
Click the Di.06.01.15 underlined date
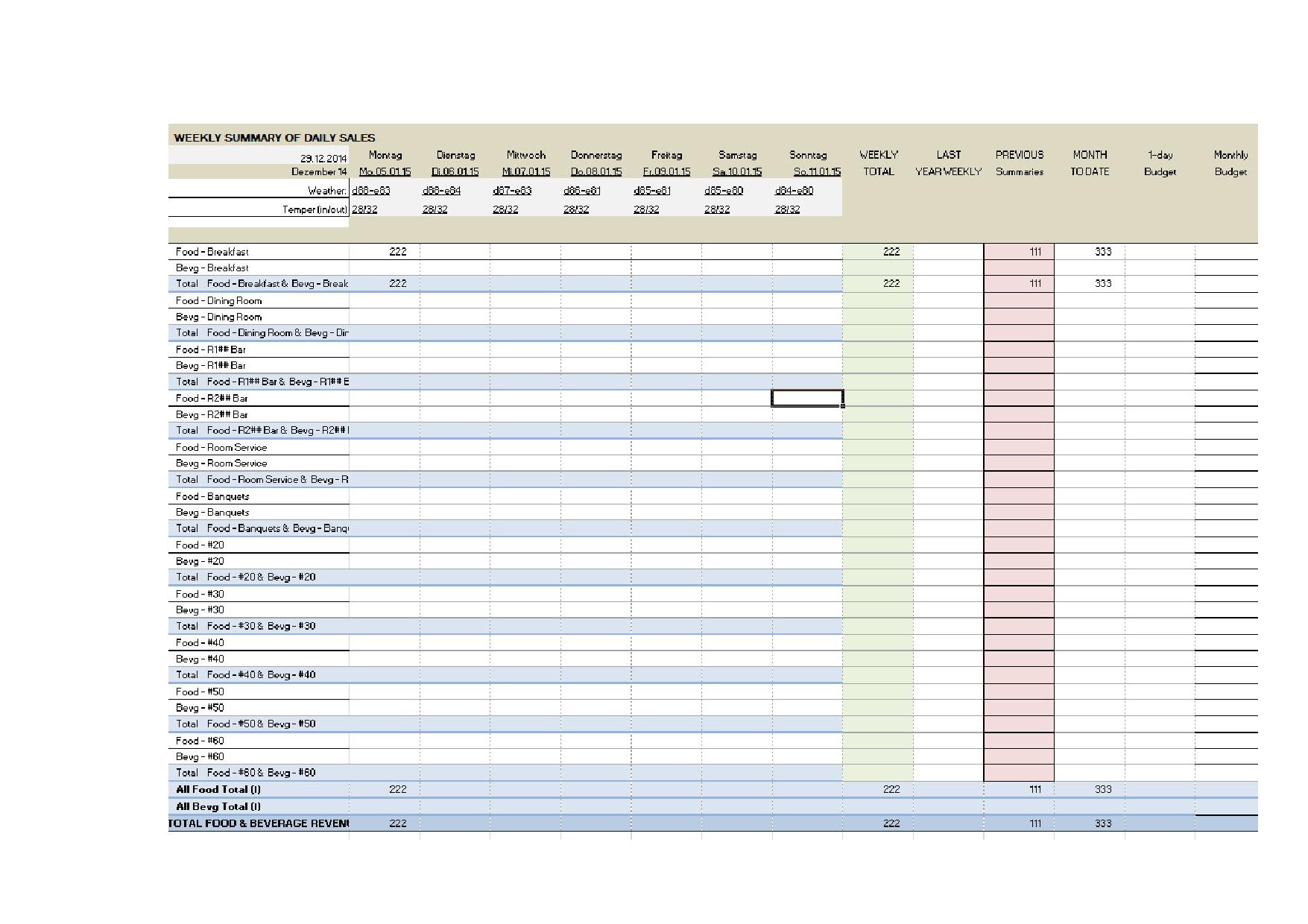(x=455, y=171)
